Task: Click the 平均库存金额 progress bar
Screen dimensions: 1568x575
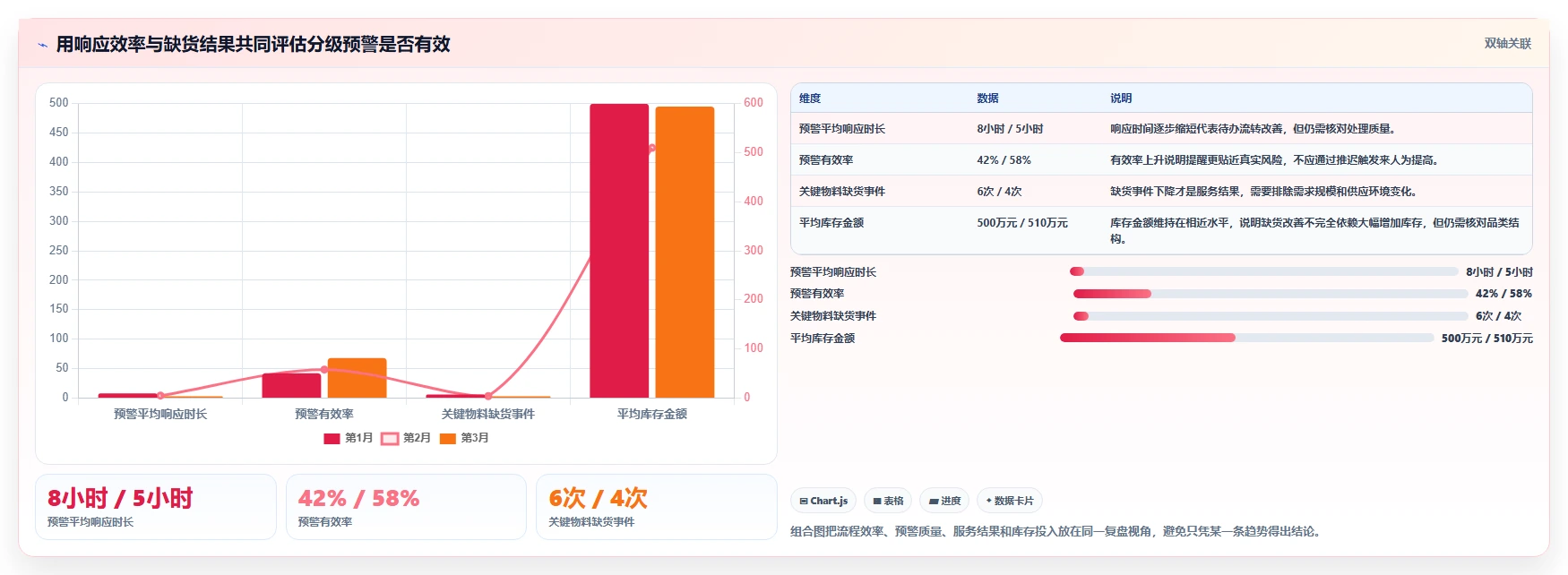Action: (1247, 338)
